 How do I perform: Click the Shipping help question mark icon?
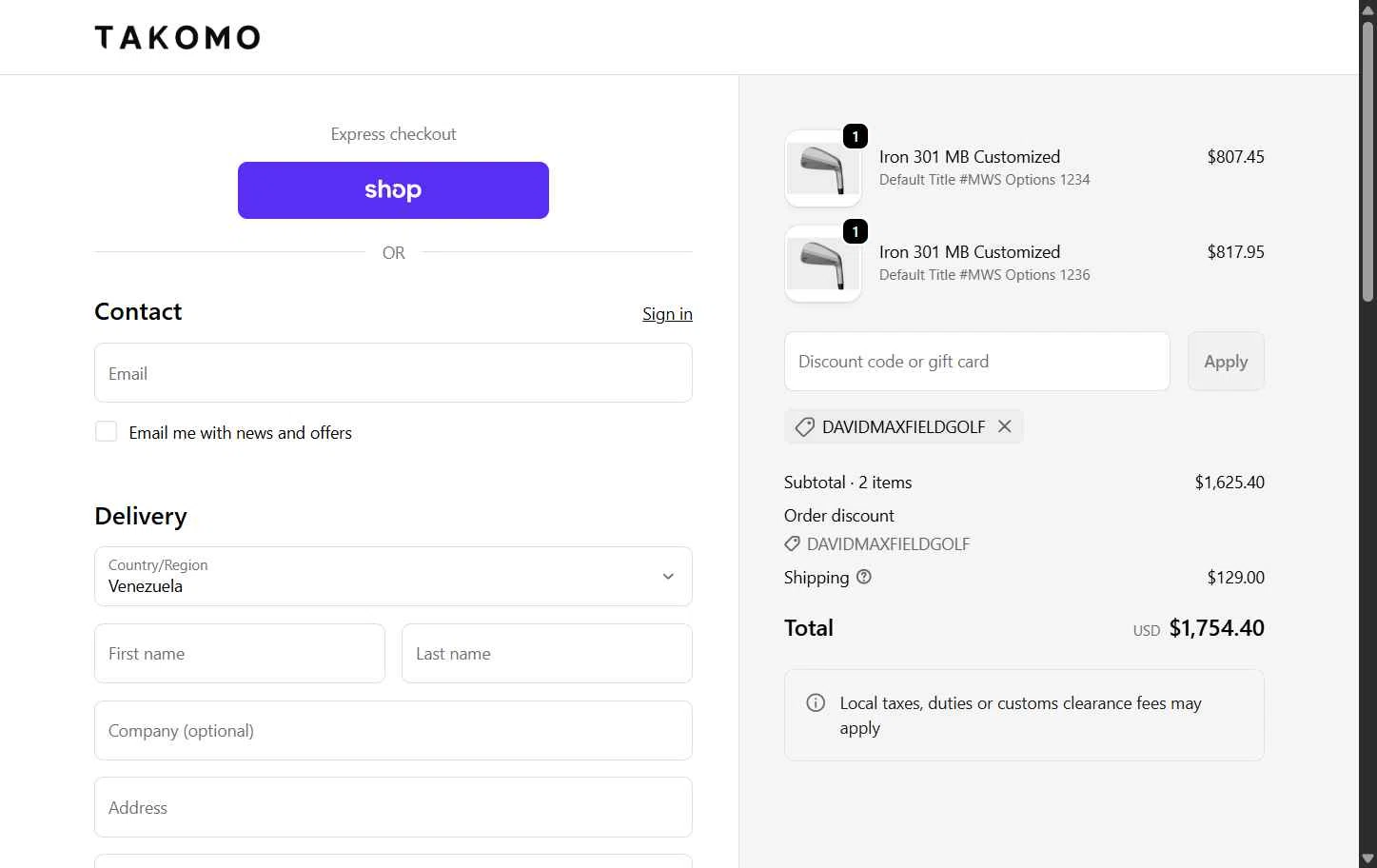864,577
